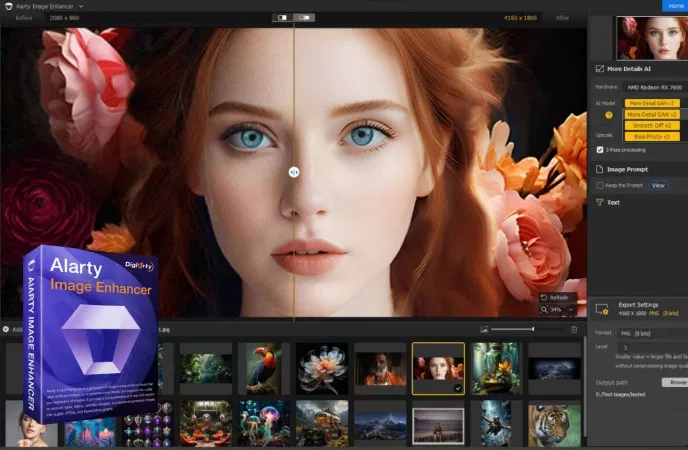688x450 pixels.
Task: Click the Browse output path button
Action: (x=674, y=382)
